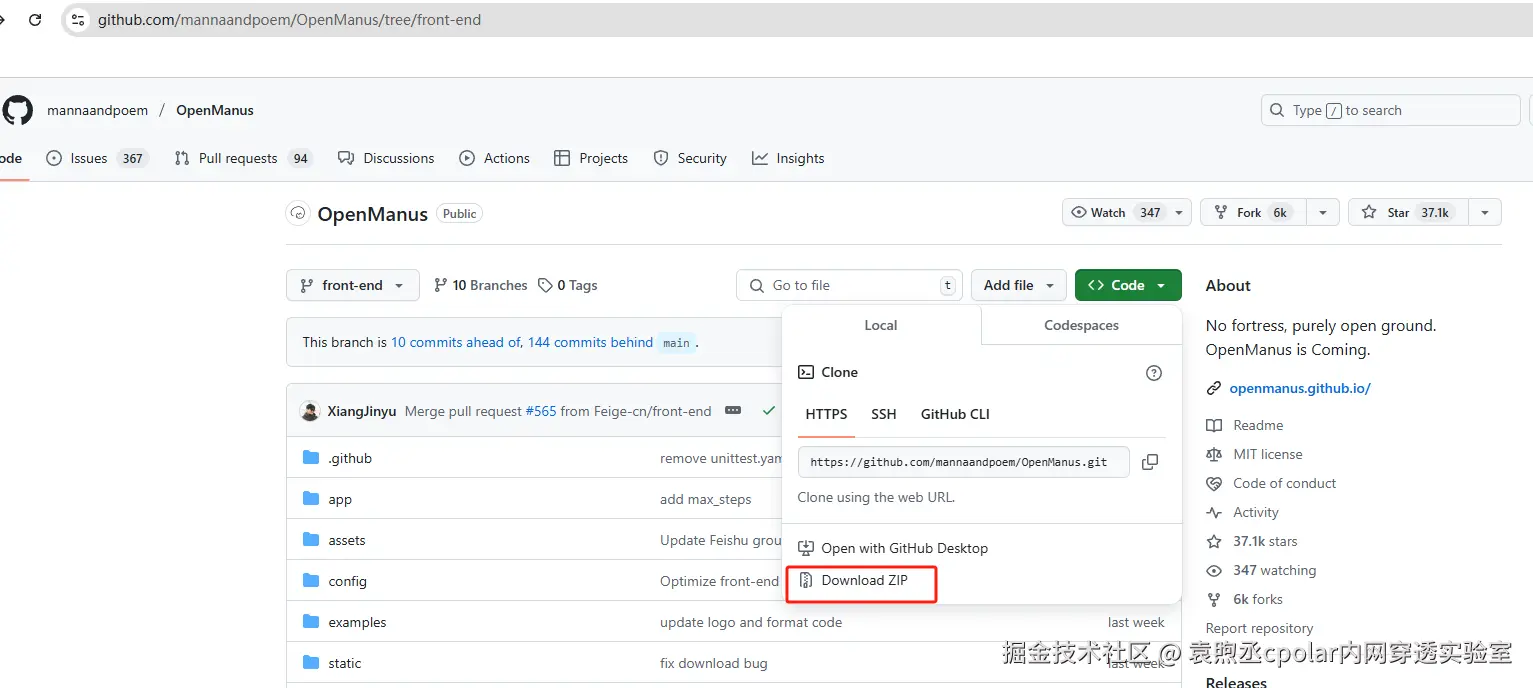Click Download ZIP

click(x=864, y=581)
